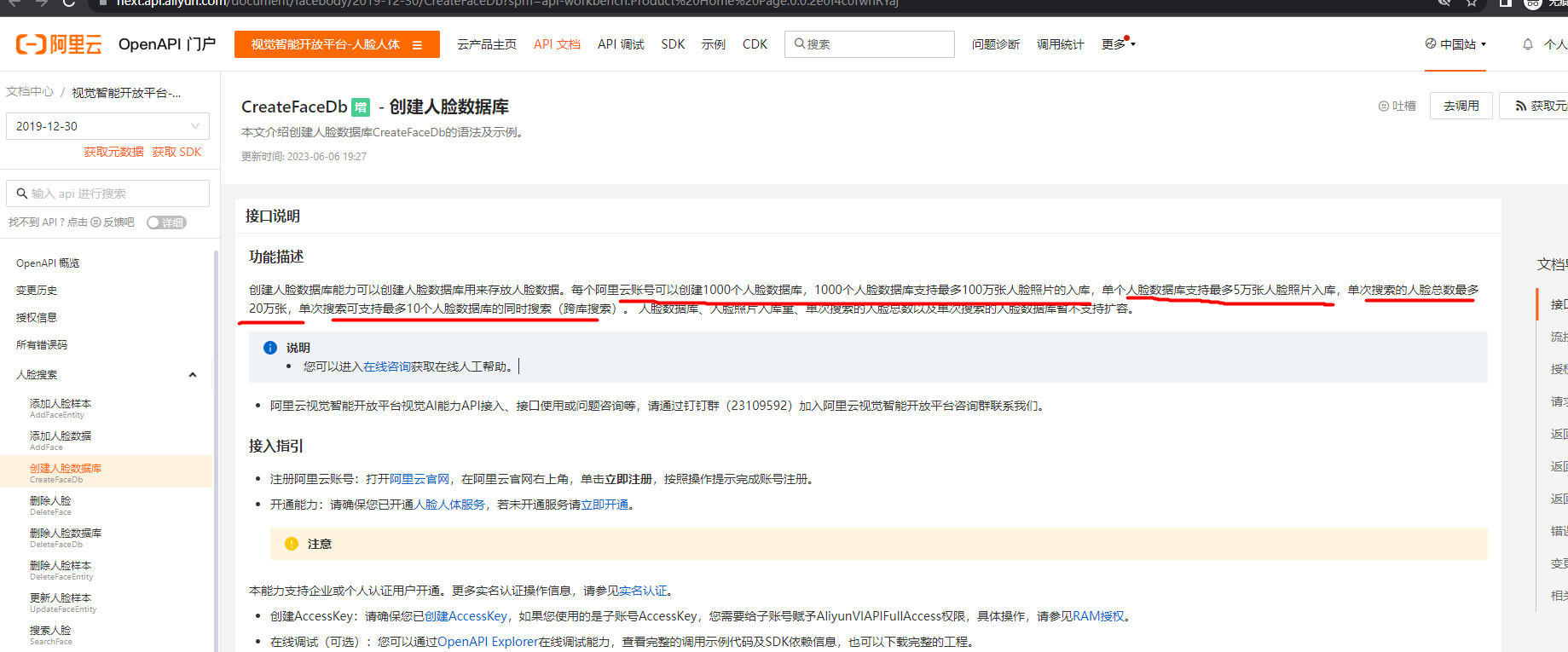Viewport: 1568px width, 652px height.
Task: Collapse the 人脸搜索 section
Action: tap(193, 375)
